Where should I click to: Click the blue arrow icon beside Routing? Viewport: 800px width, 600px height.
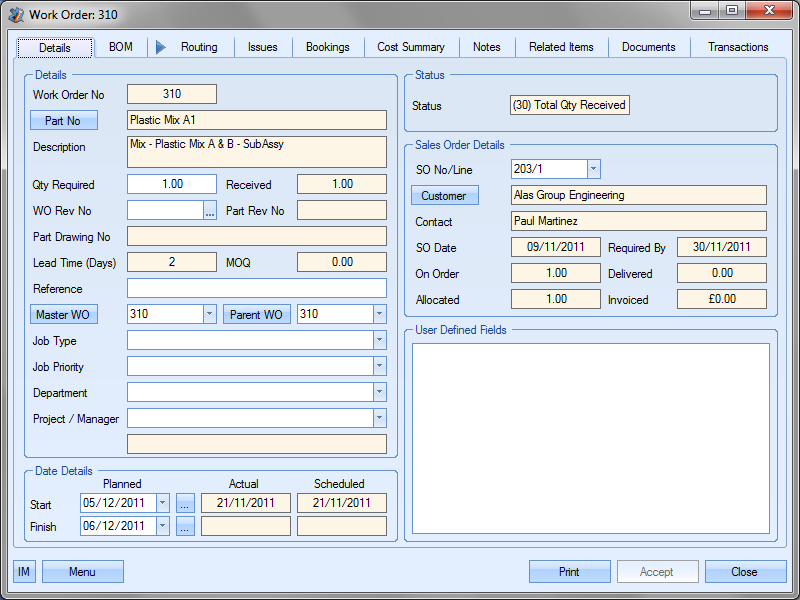(x=162, y=47)
